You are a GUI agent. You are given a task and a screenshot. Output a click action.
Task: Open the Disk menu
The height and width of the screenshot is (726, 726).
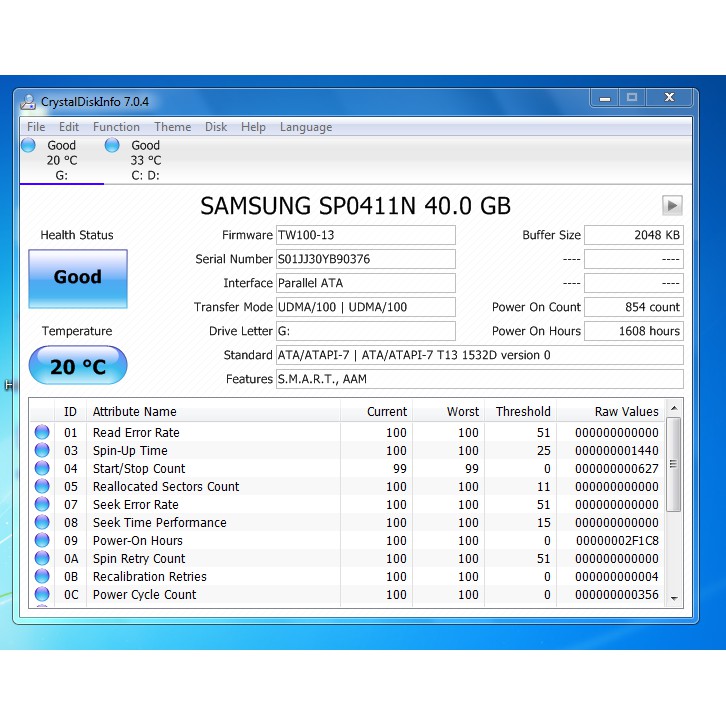(216, 127)
